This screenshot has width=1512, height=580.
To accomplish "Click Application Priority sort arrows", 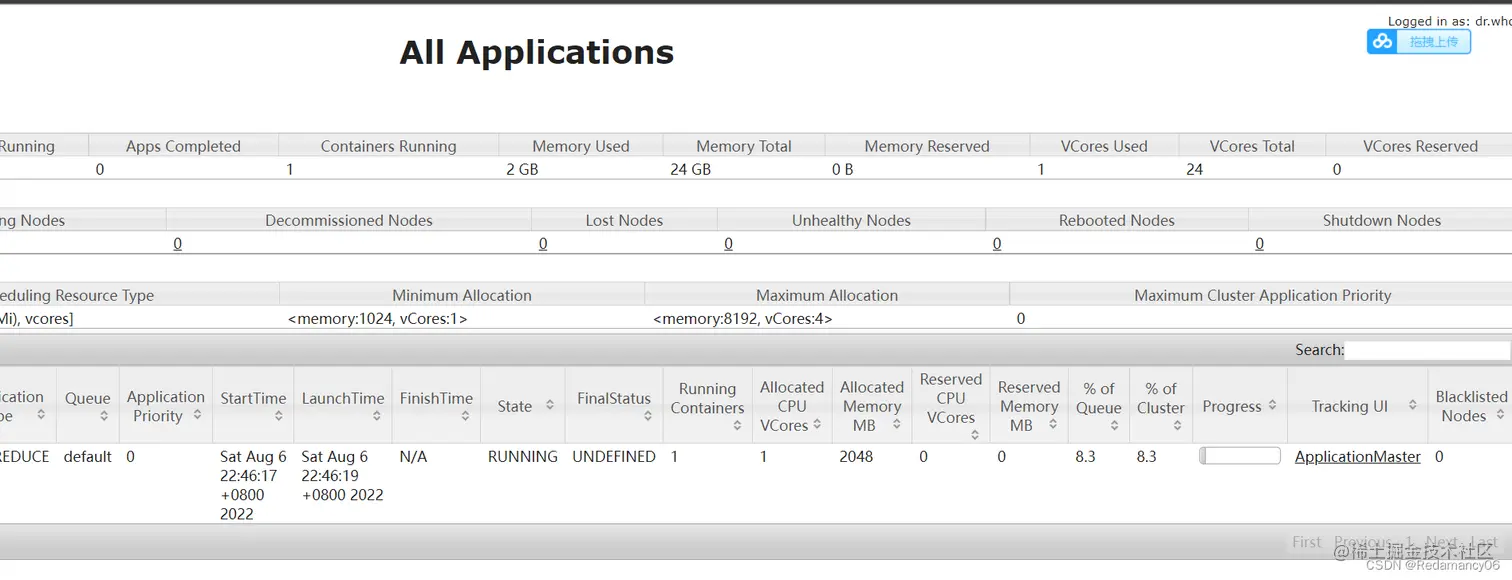I will [x=197, y=415].
